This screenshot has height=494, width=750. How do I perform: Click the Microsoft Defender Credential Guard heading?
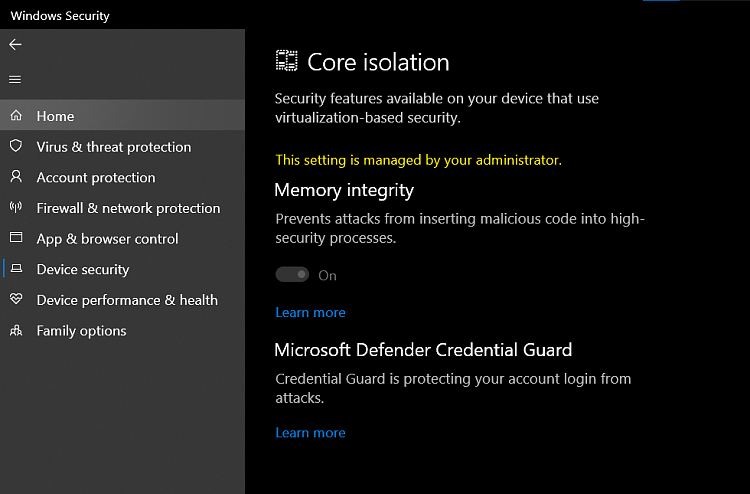(423, 350)
